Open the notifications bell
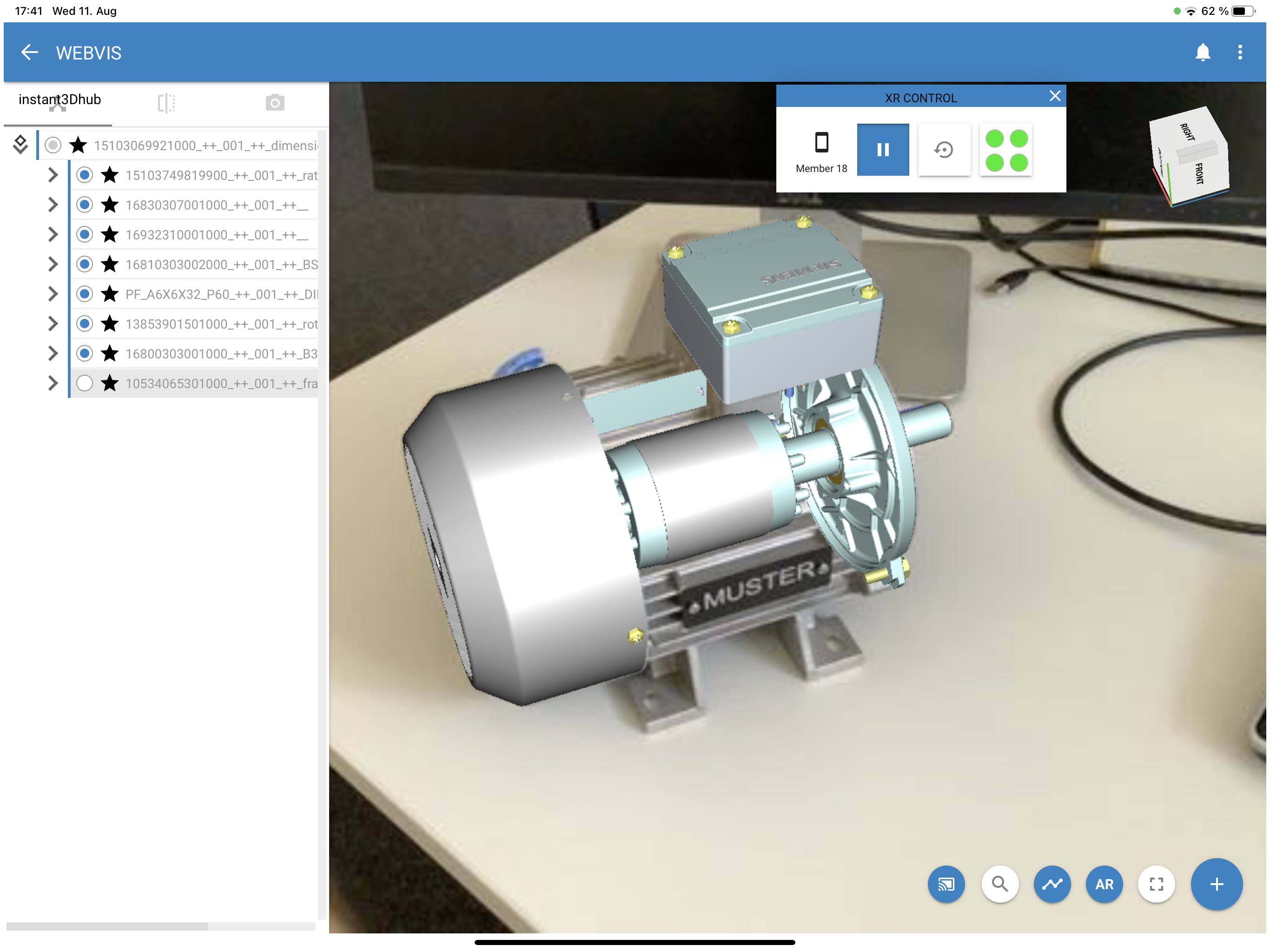 1202,53
